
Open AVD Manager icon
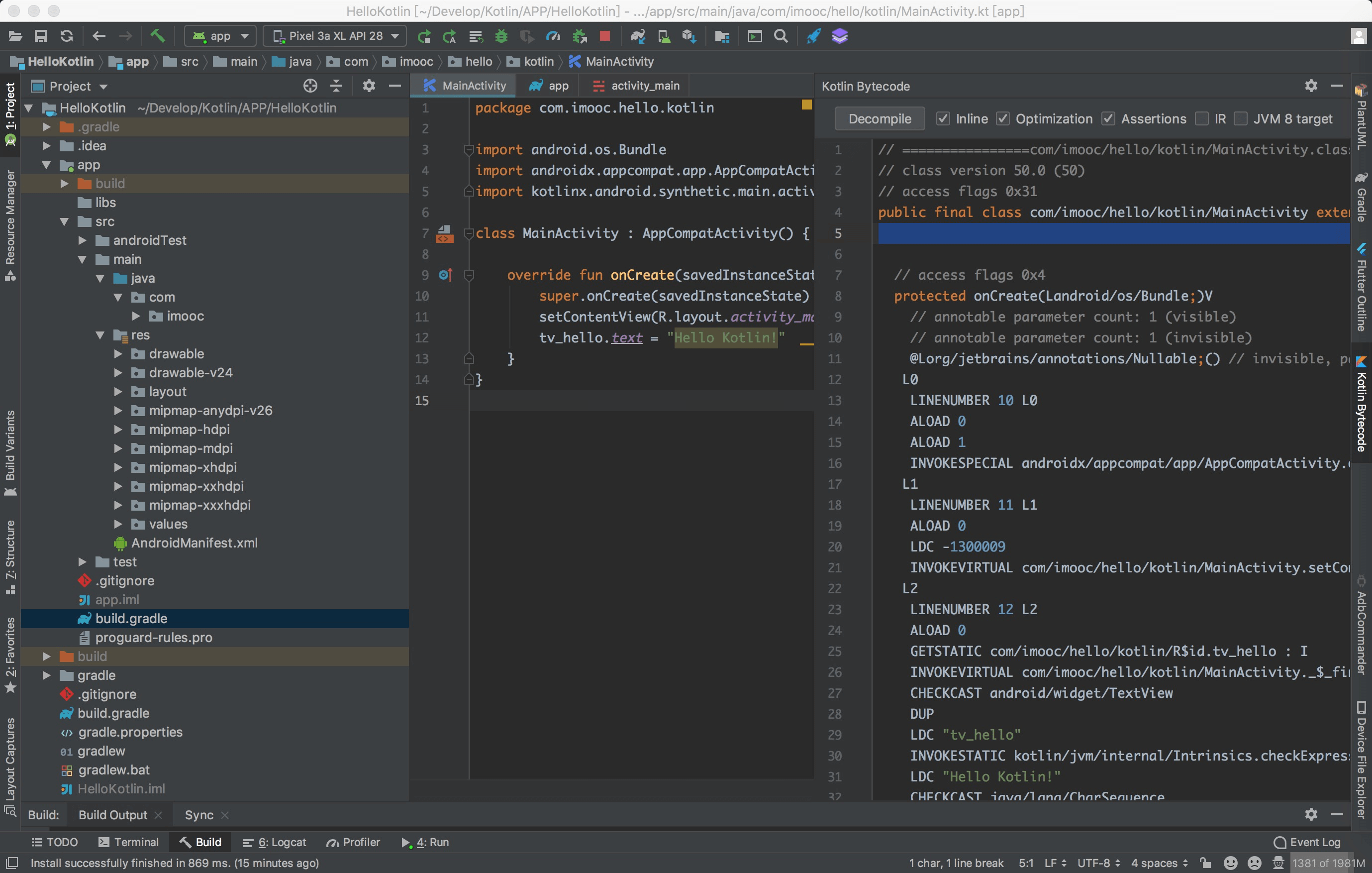664,36
